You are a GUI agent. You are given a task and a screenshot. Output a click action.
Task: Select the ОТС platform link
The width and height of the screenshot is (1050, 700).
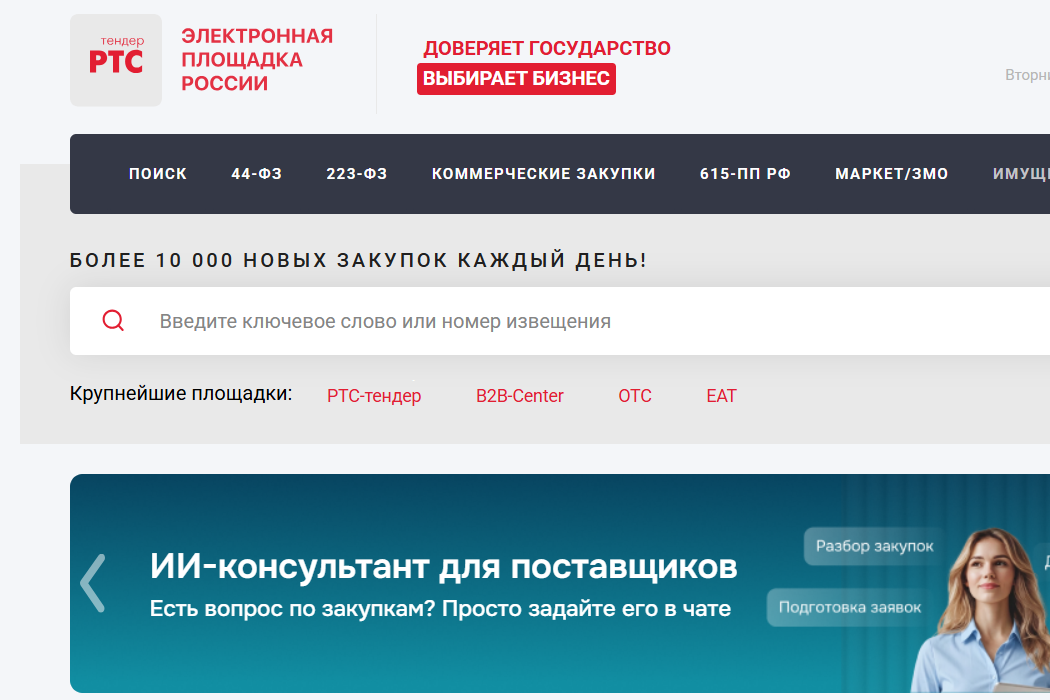coord(635,396)
